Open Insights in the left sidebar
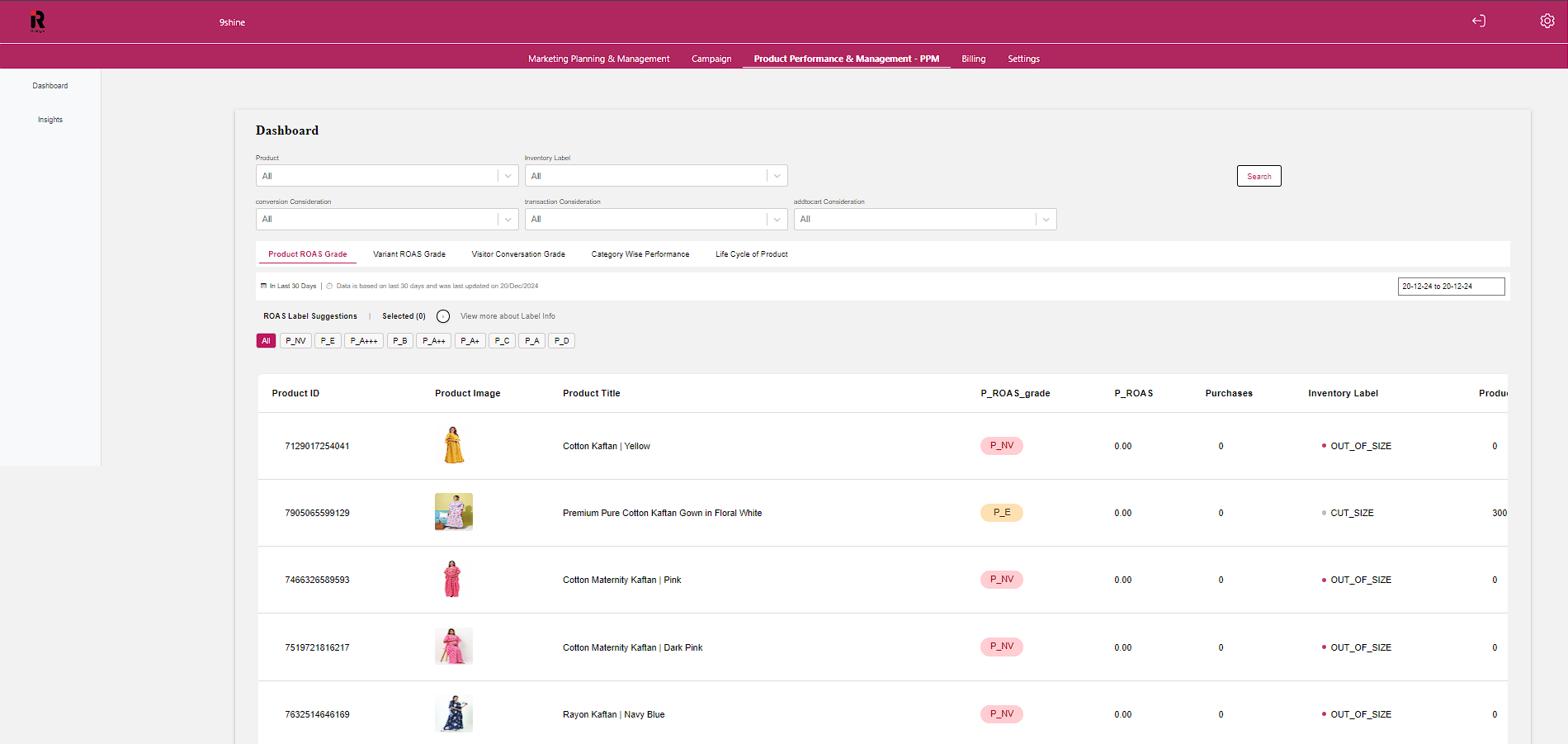Image resolution: width=1568 pixels, height=744 pixels. point(50,120)
